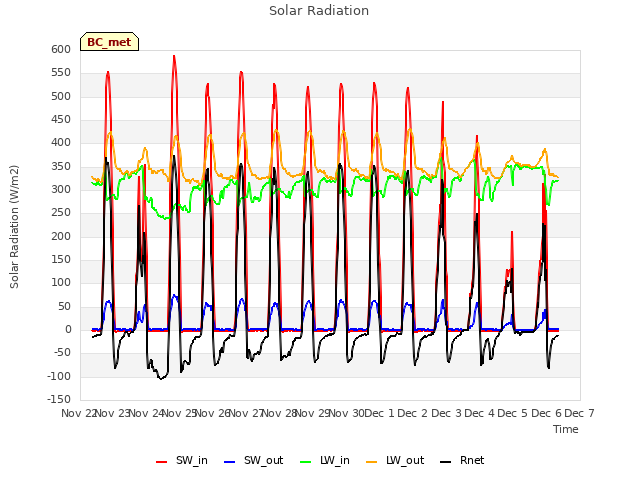640x480 pixels.
Task: Click the Time x-axis title
Action: (566, 429)
